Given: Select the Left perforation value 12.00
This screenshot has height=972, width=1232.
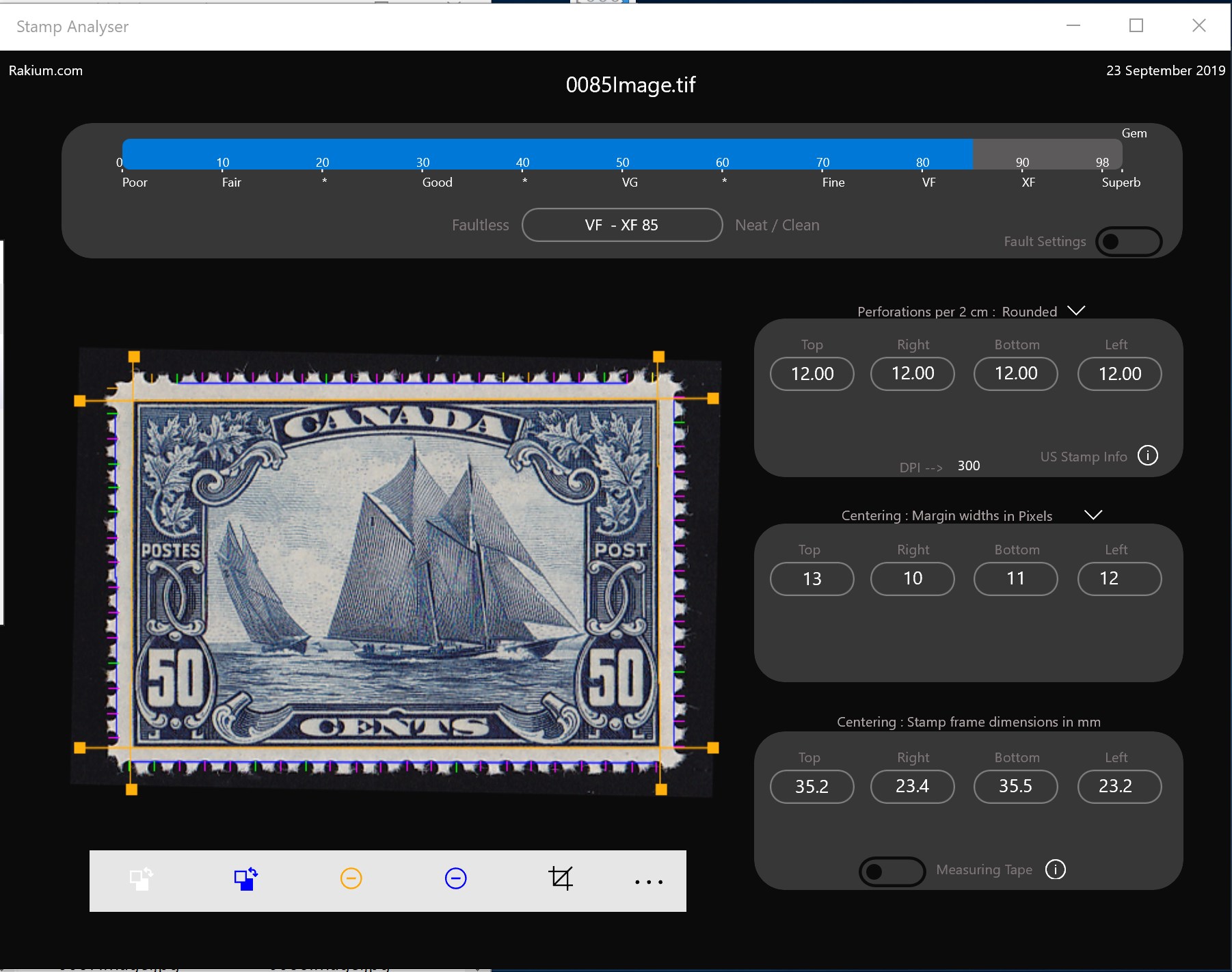Looking at the screenshot, I should click(x=1120, y=374).
